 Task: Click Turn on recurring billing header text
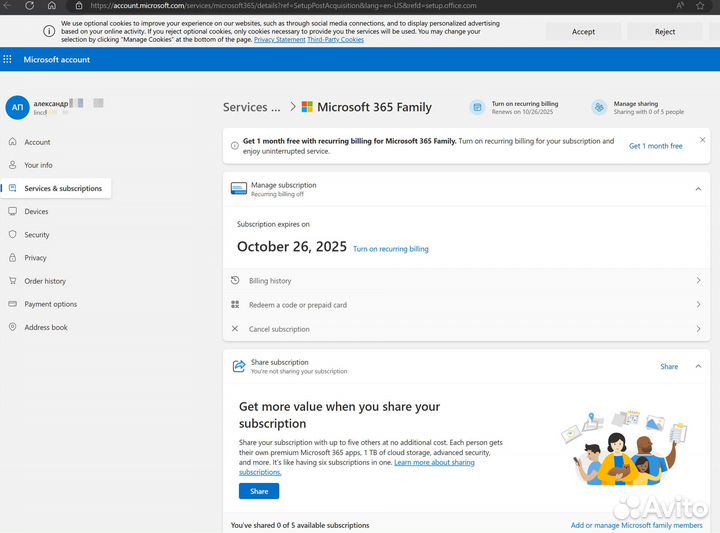525,104
